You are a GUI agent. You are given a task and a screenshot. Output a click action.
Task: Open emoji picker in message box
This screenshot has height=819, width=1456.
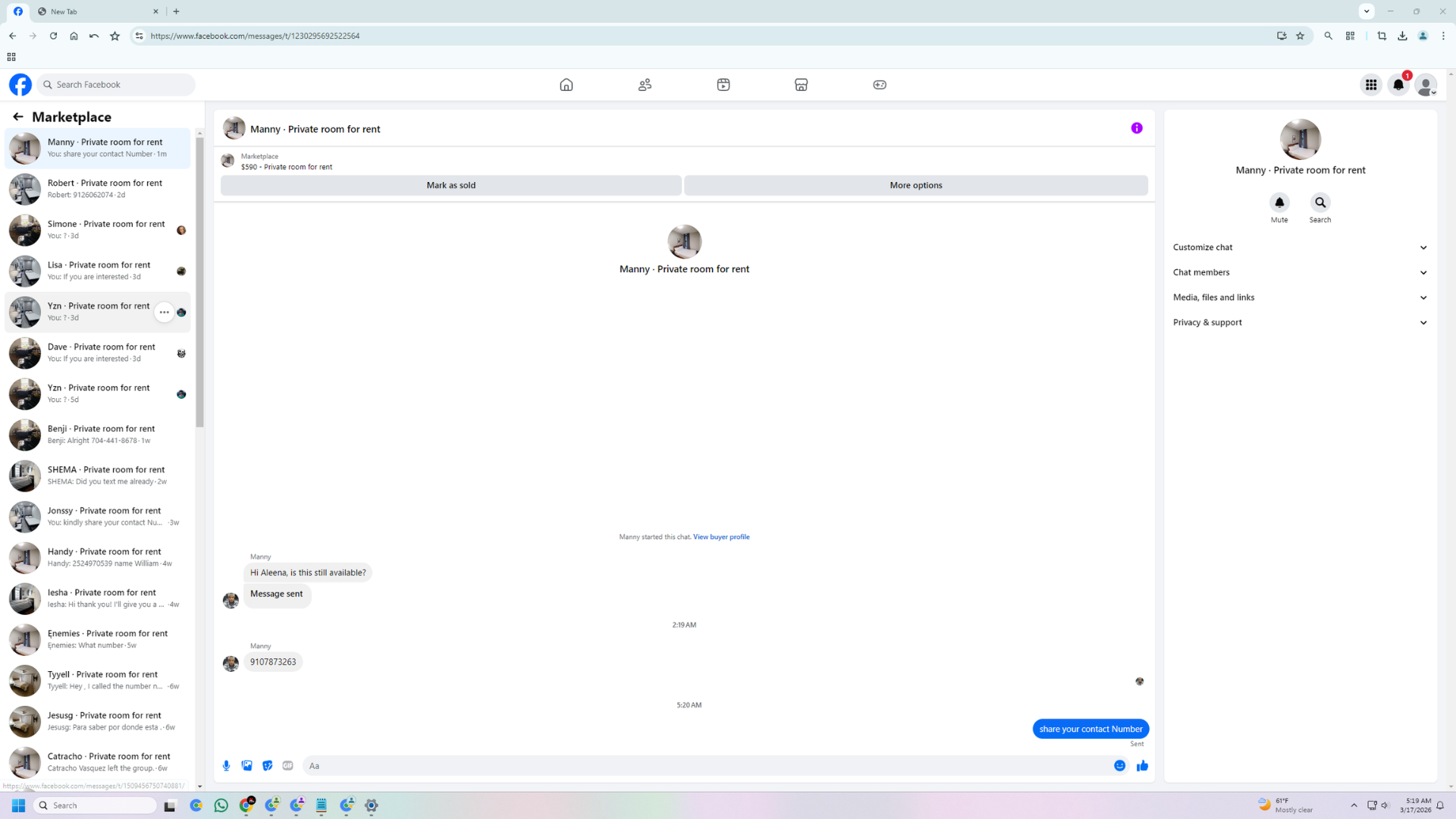point(1119,766)
